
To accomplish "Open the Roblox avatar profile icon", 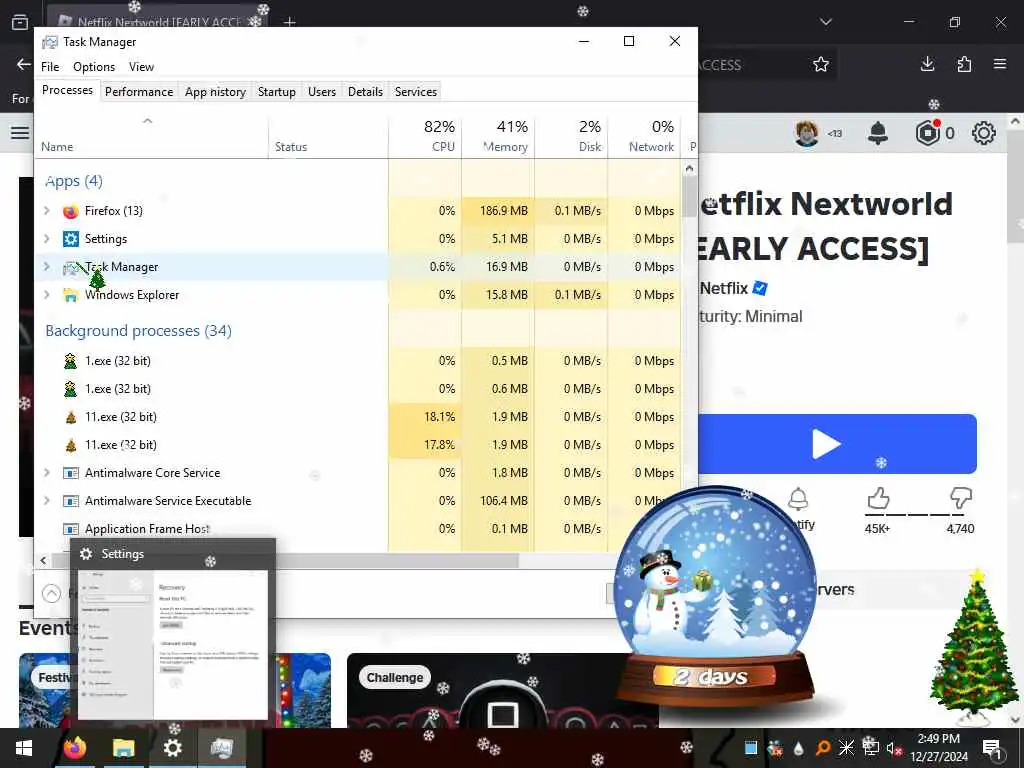I will pos(807,133).
